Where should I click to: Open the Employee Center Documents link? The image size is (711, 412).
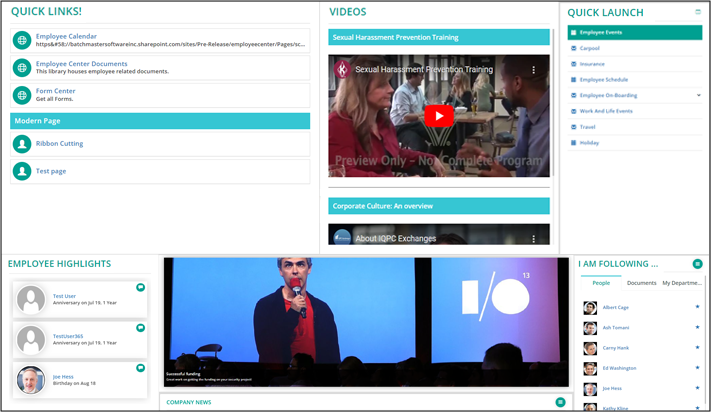[x=81, y=64]
